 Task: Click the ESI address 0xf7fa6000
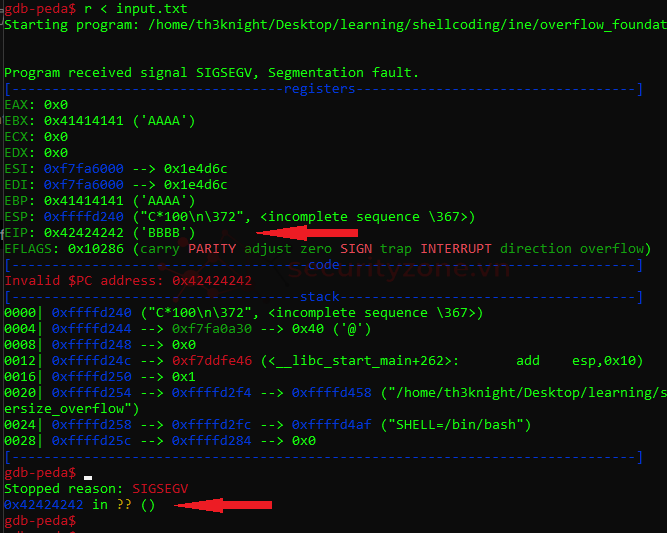[84, 169]
